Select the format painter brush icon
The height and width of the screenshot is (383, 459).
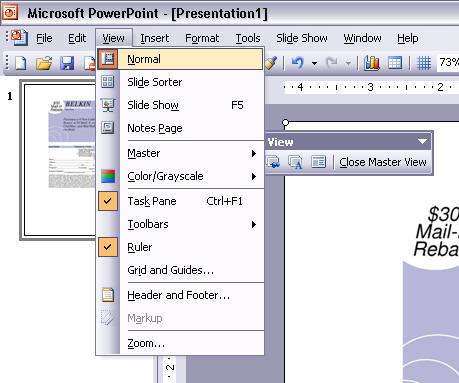point(272,62)
